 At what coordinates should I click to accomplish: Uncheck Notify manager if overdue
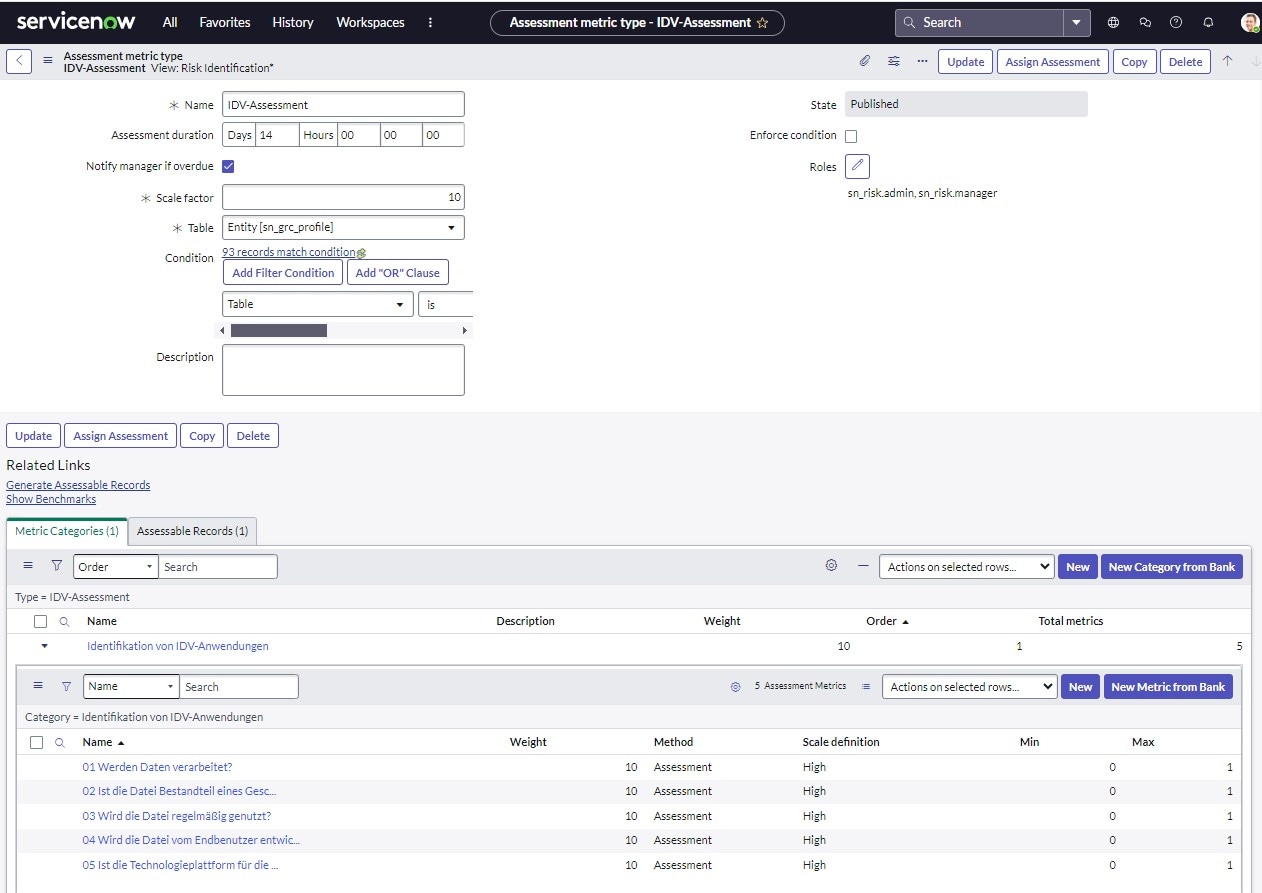(x=228, y=166)
